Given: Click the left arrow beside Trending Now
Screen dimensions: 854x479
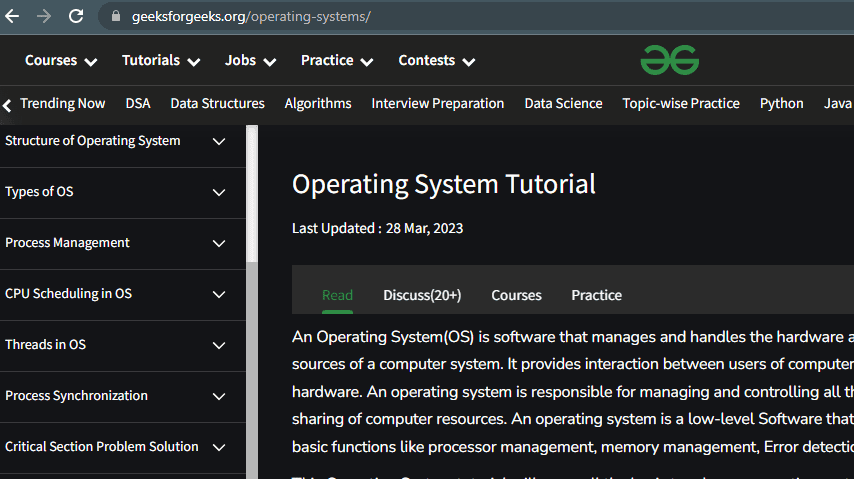Looking at the screenshot, I should [x=7, y=105].
